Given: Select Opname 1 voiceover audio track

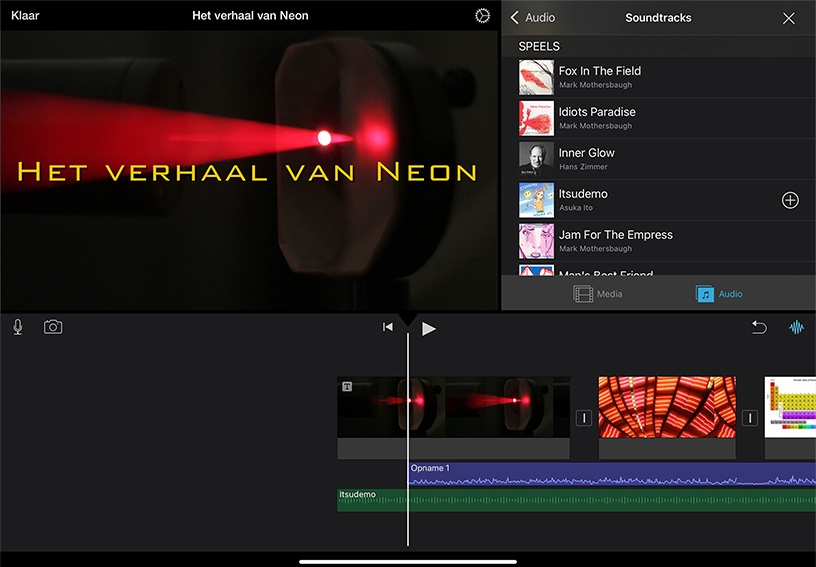Looking at the screenshot, I should pos(612,474).
